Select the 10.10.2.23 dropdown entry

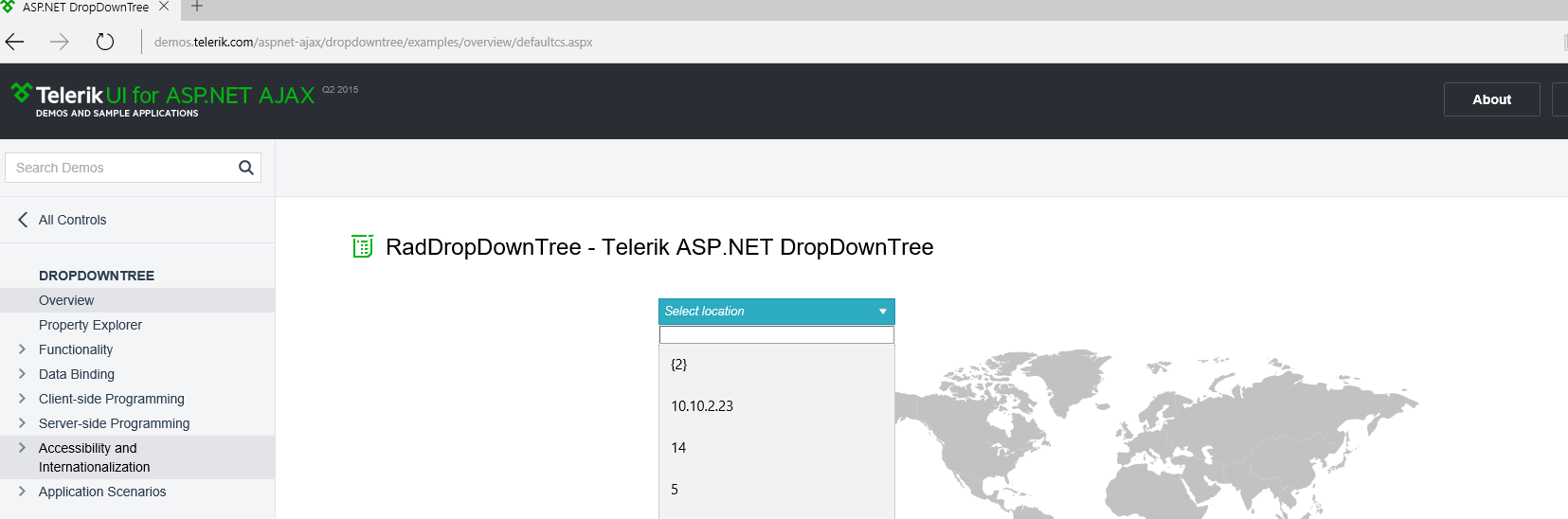coord(702,406)
